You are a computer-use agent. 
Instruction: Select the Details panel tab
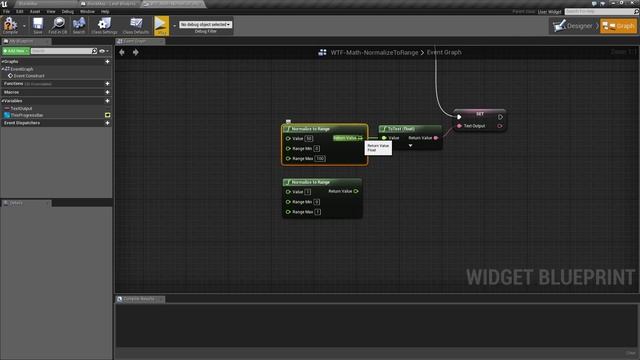point(26,203)
